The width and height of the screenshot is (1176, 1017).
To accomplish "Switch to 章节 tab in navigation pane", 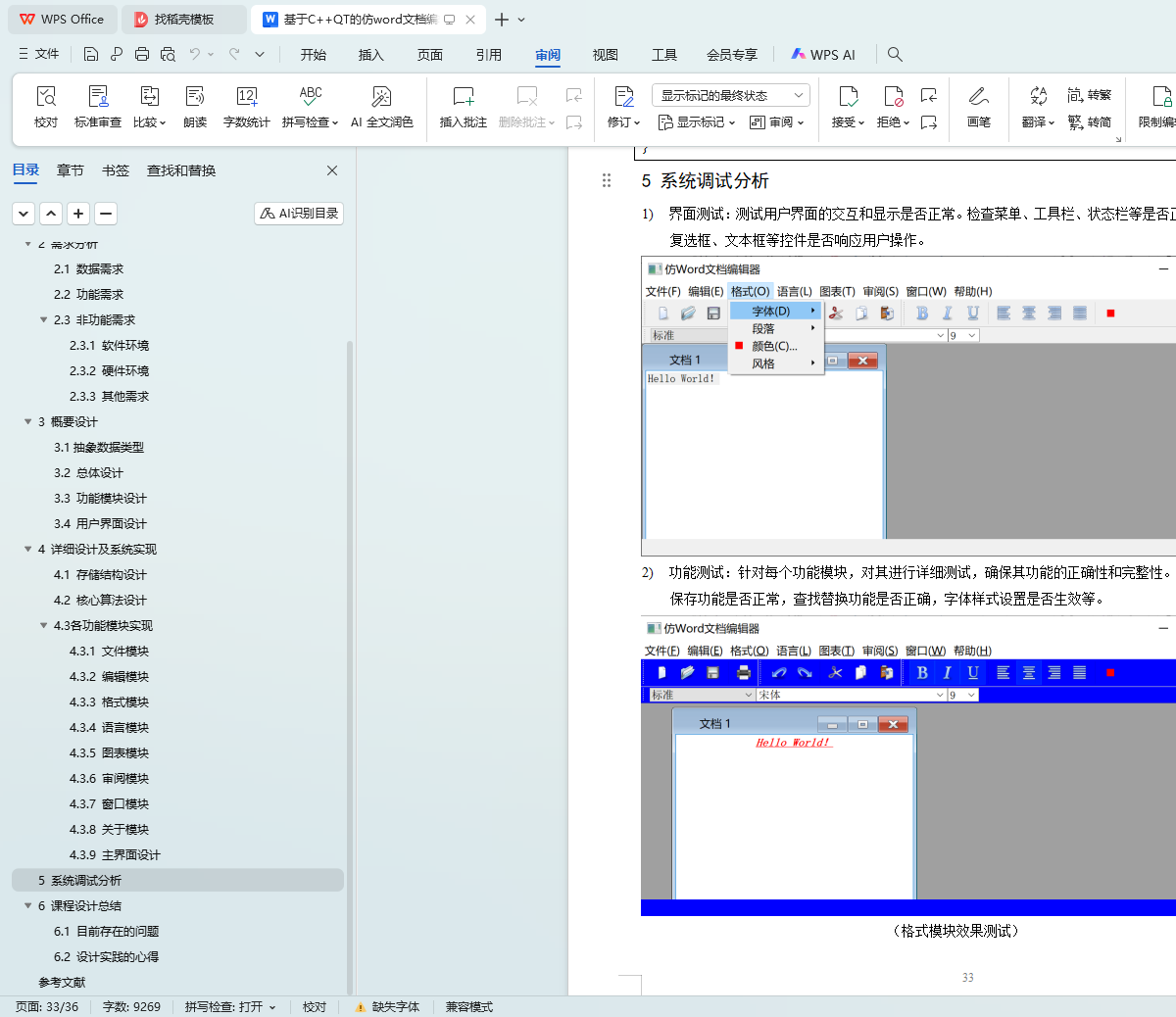I will 71,170.
